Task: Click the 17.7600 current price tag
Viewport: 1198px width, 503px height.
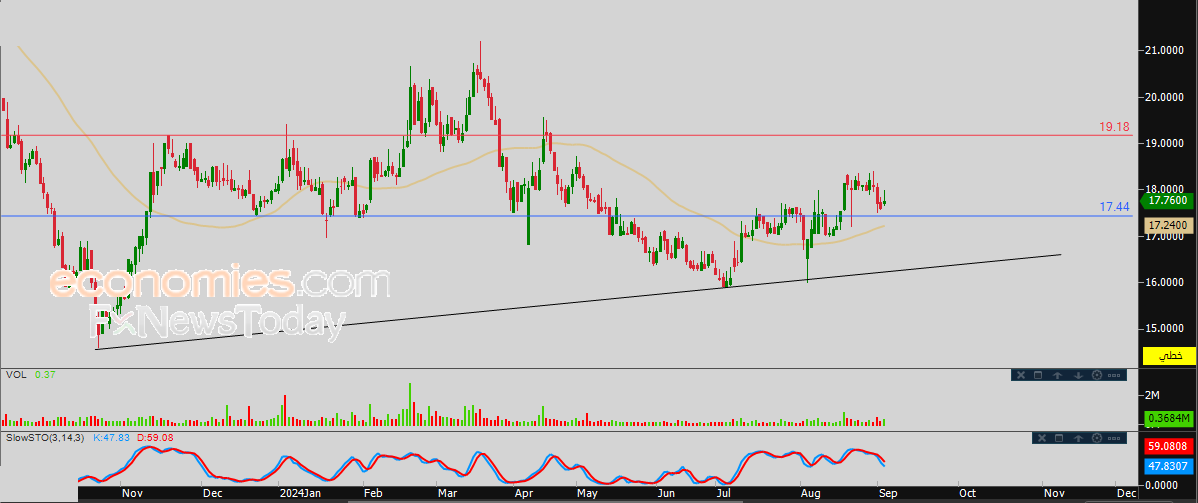Action: tap(1168, 201)
